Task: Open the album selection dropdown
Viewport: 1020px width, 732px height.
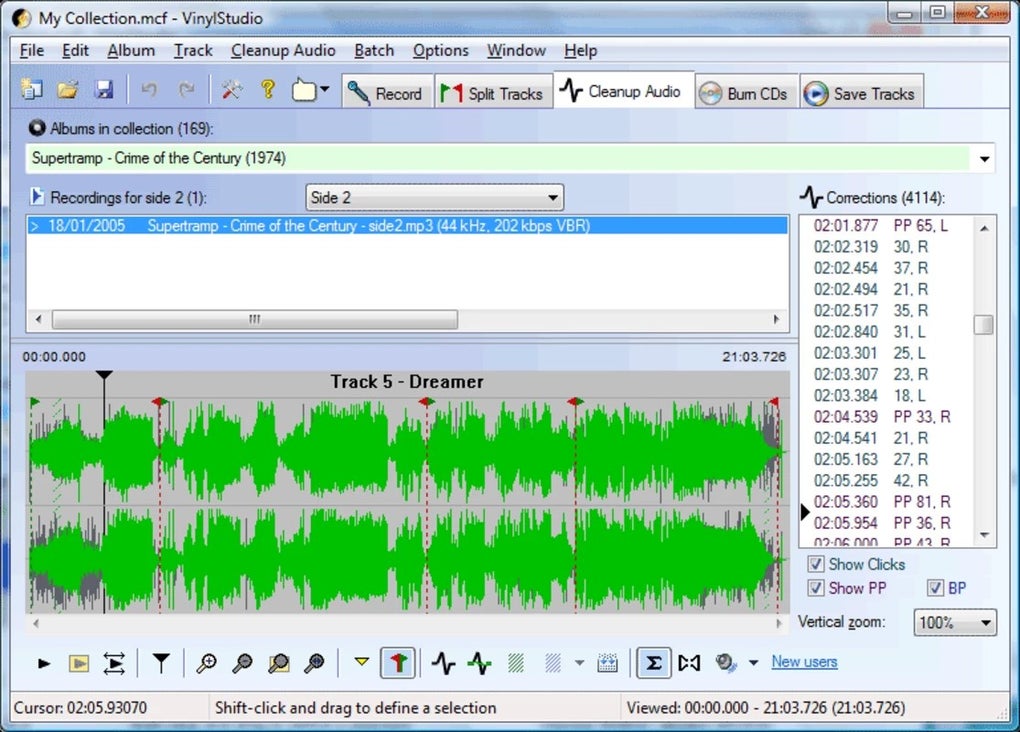Action: 983,158
